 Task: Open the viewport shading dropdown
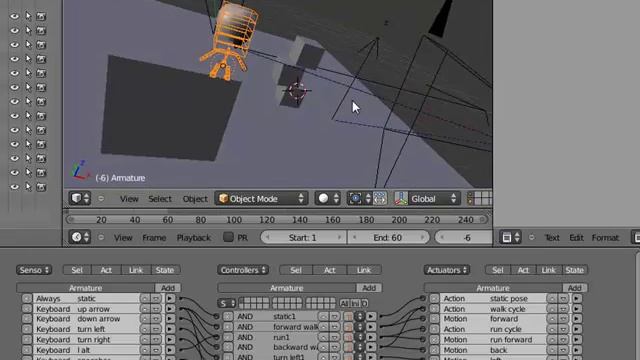click(327, 199)
